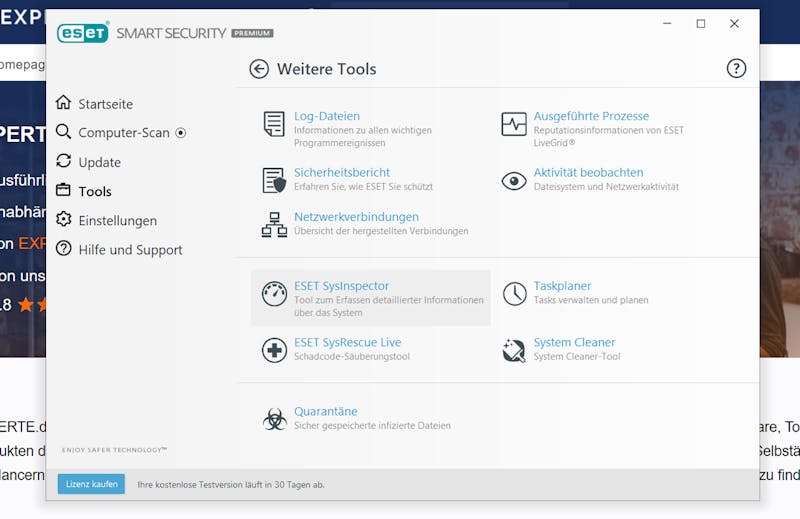Viewport: 800px width, 519px height.
Task: Click the Netzwerkverbindungen network icon
Action: [x=274, y=225]
